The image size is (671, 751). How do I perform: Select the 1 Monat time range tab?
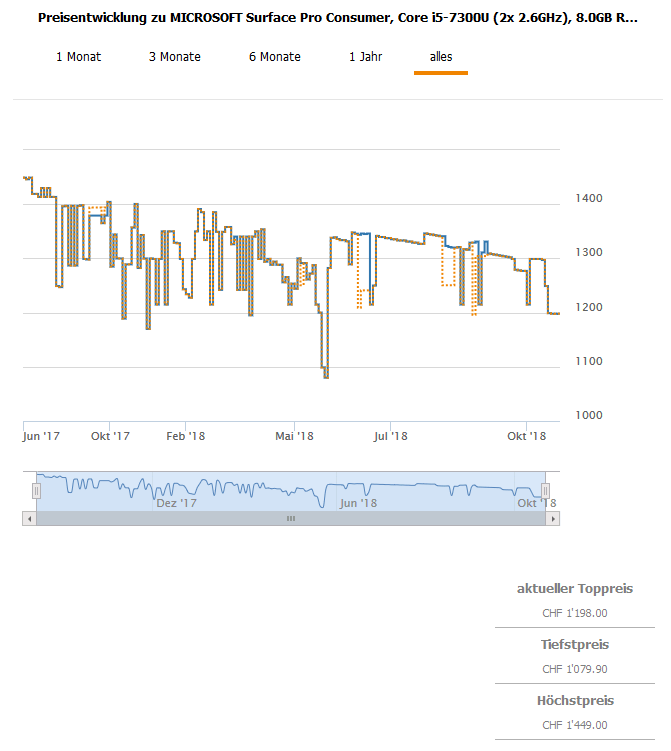coord(78,57)
